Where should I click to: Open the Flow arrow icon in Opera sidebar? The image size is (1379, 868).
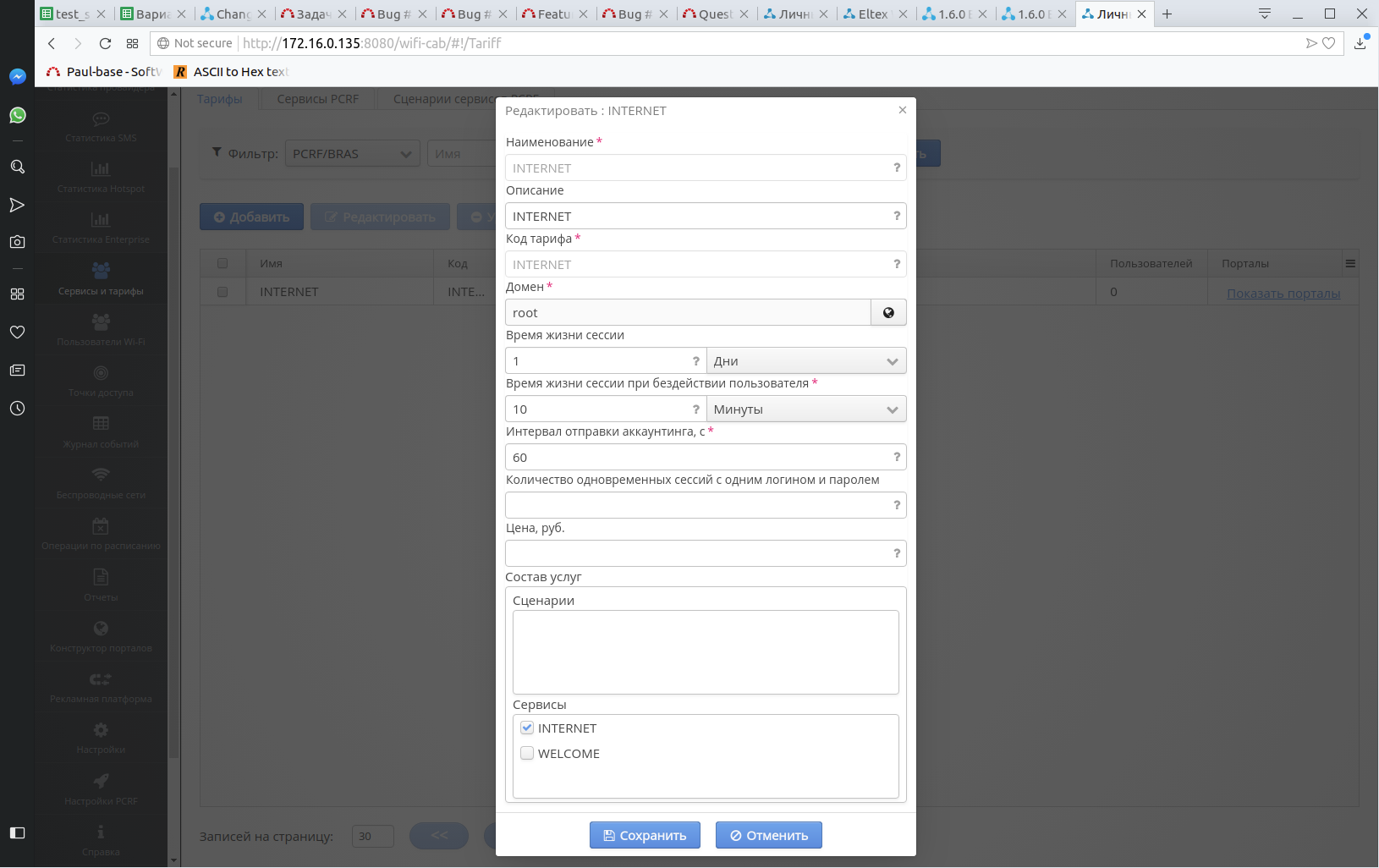click(17, 205)
